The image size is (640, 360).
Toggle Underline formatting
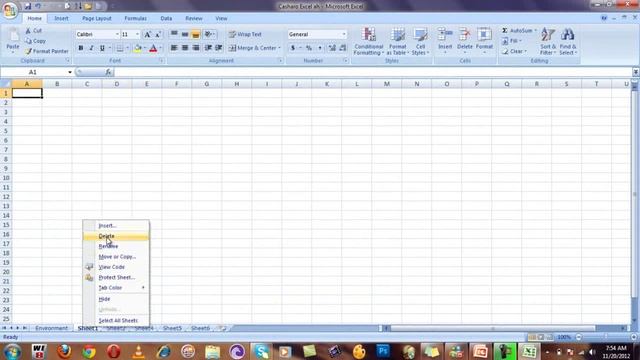[x=102, y=48]
